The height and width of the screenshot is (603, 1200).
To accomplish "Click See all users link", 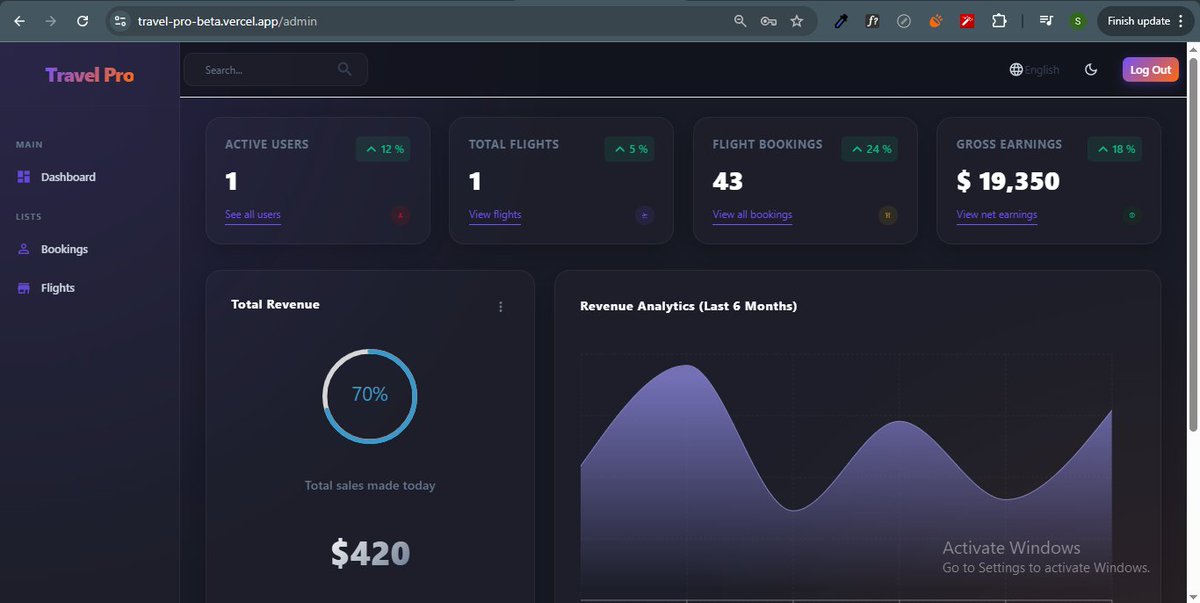I will point(253,215).
